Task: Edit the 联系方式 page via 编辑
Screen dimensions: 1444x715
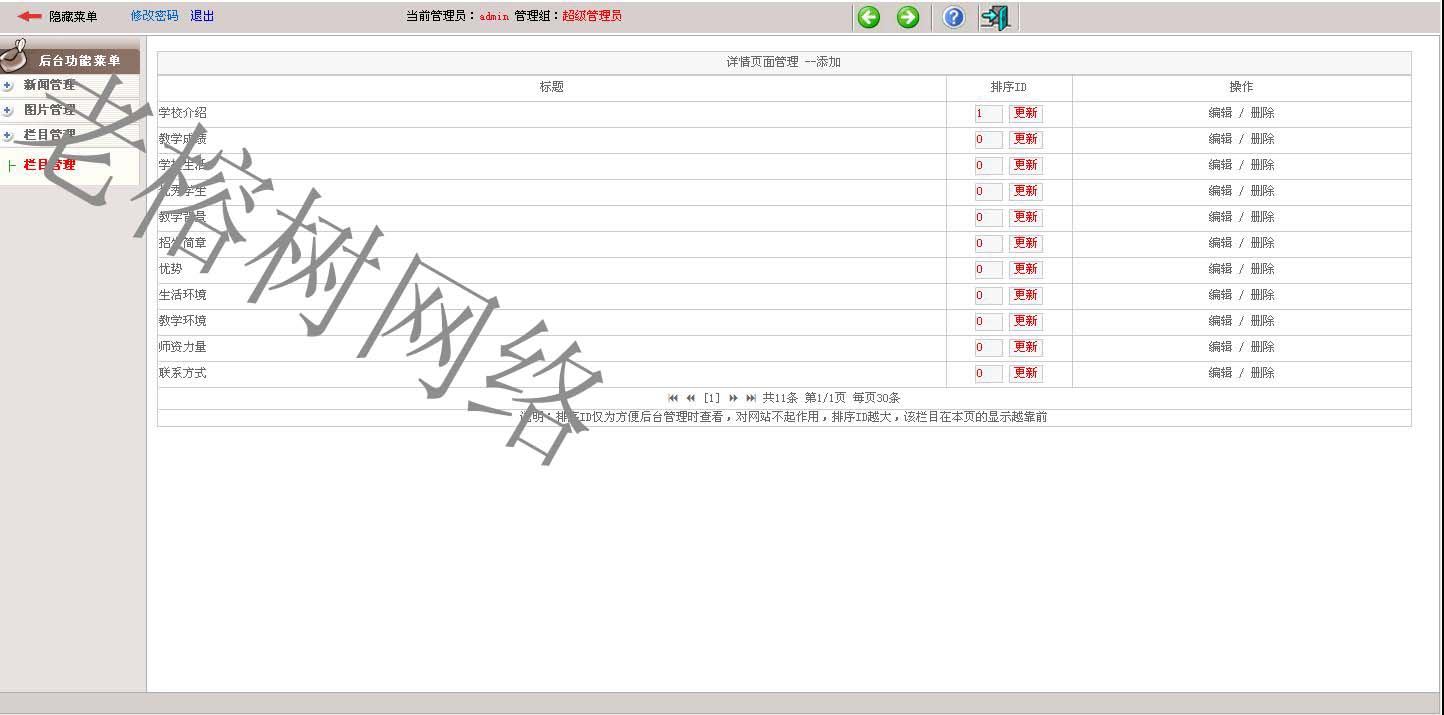Action: pyautogui.click(x=1220, y=373)
